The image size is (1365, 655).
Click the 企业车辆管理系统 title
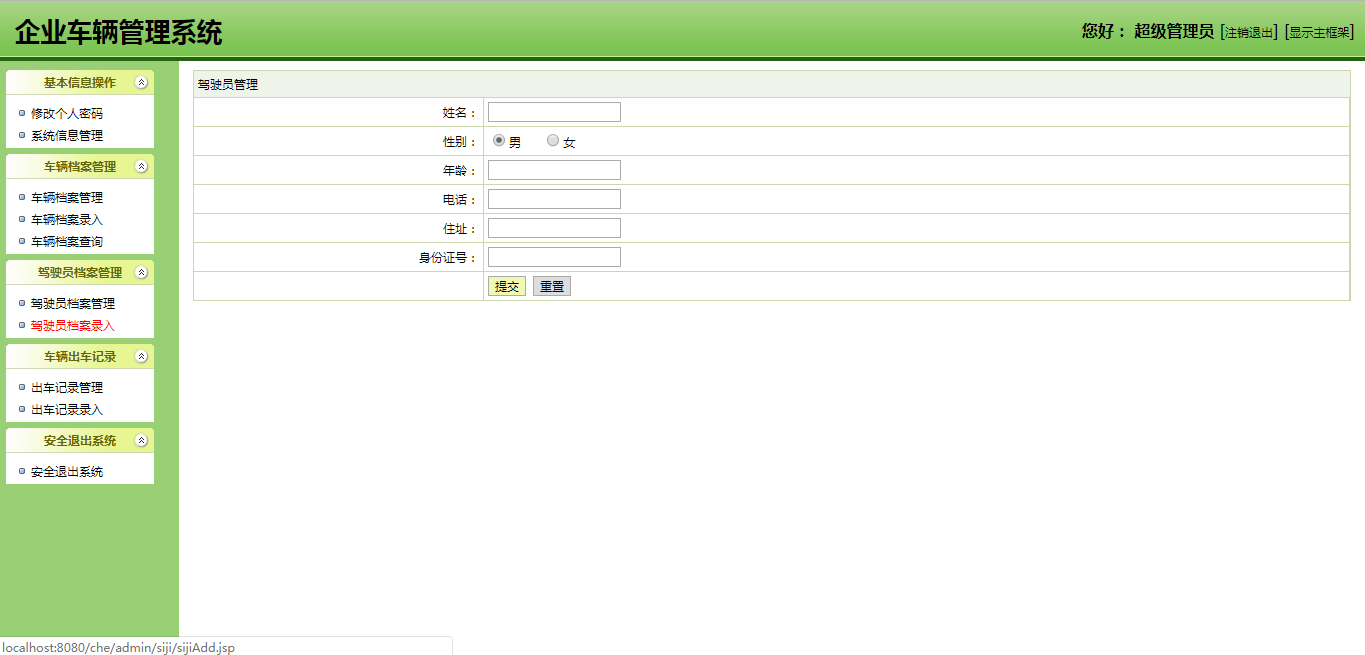tap(119, 33)
